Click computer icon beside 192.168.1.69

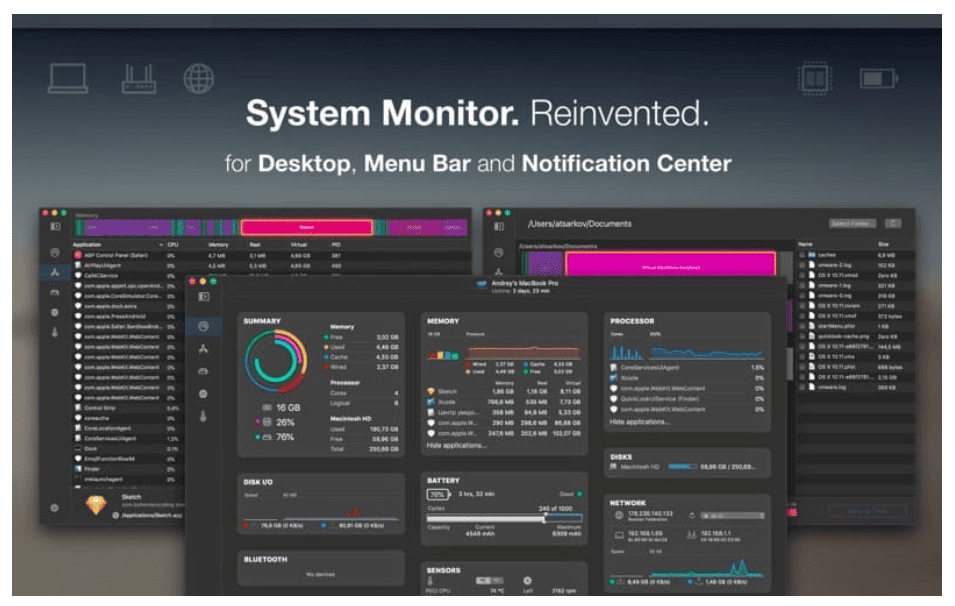click(619, 535)
